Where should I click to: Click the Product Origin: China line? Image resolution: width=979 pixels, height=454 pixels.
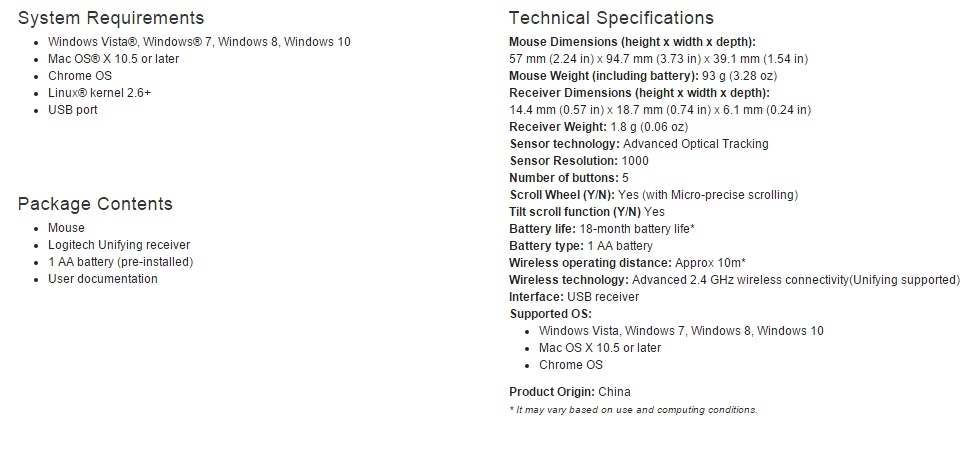tap(570, 392)
